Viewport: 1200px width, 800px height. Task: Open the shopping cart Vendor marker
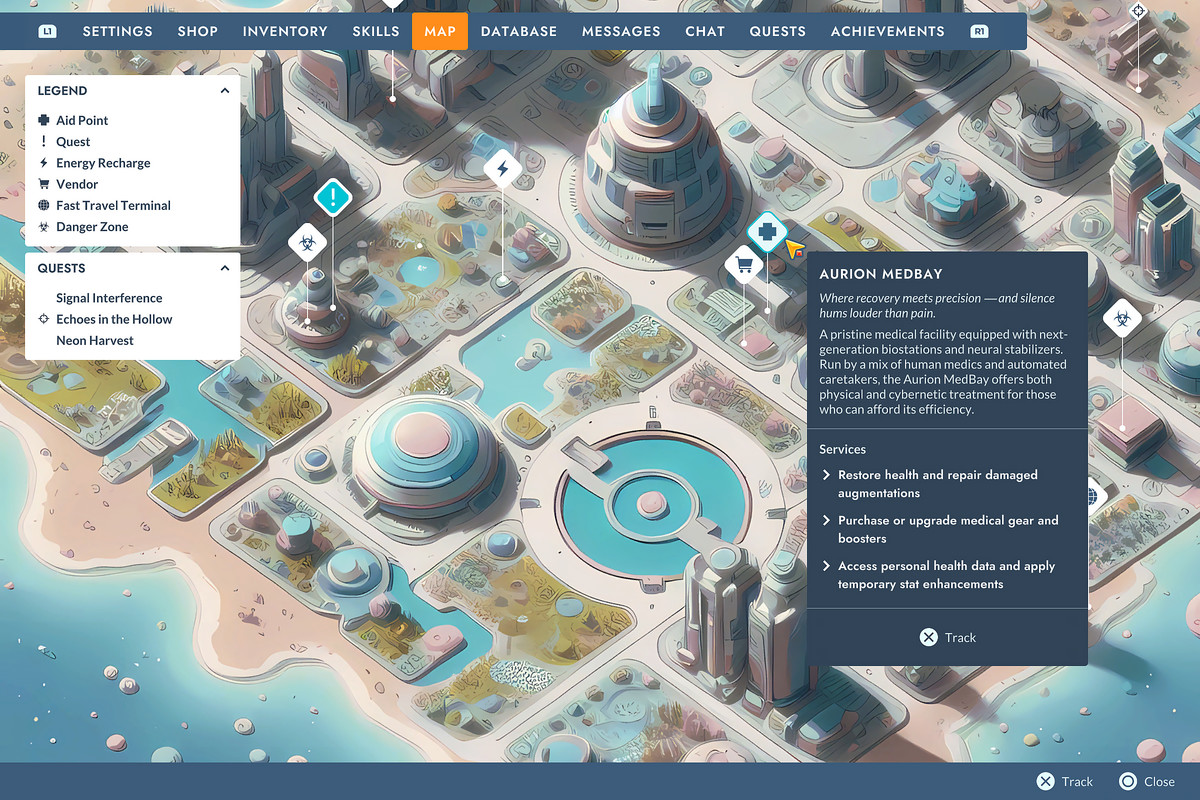tap(744, 265)
